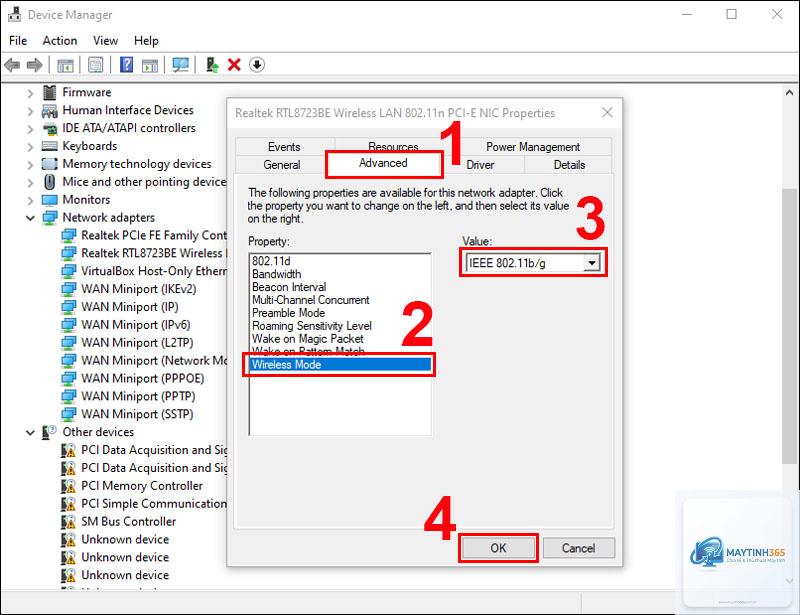
Task: Click the Update driver toolbar icon
Action: [212, 65]
